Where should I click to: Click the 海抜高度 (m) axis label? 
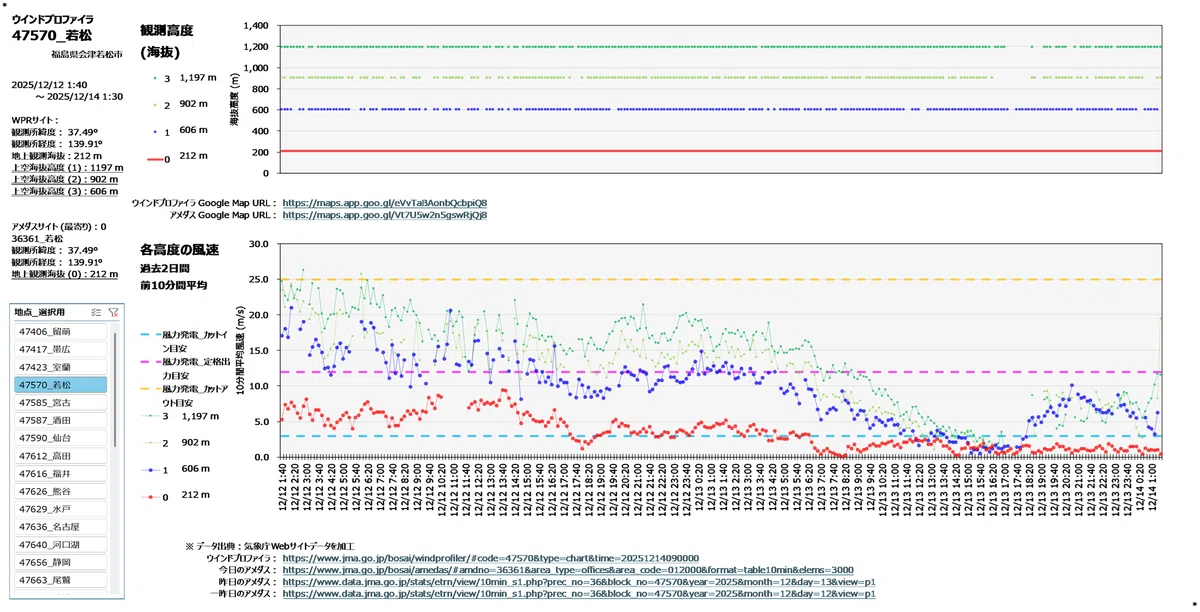(x=233, y=98)
